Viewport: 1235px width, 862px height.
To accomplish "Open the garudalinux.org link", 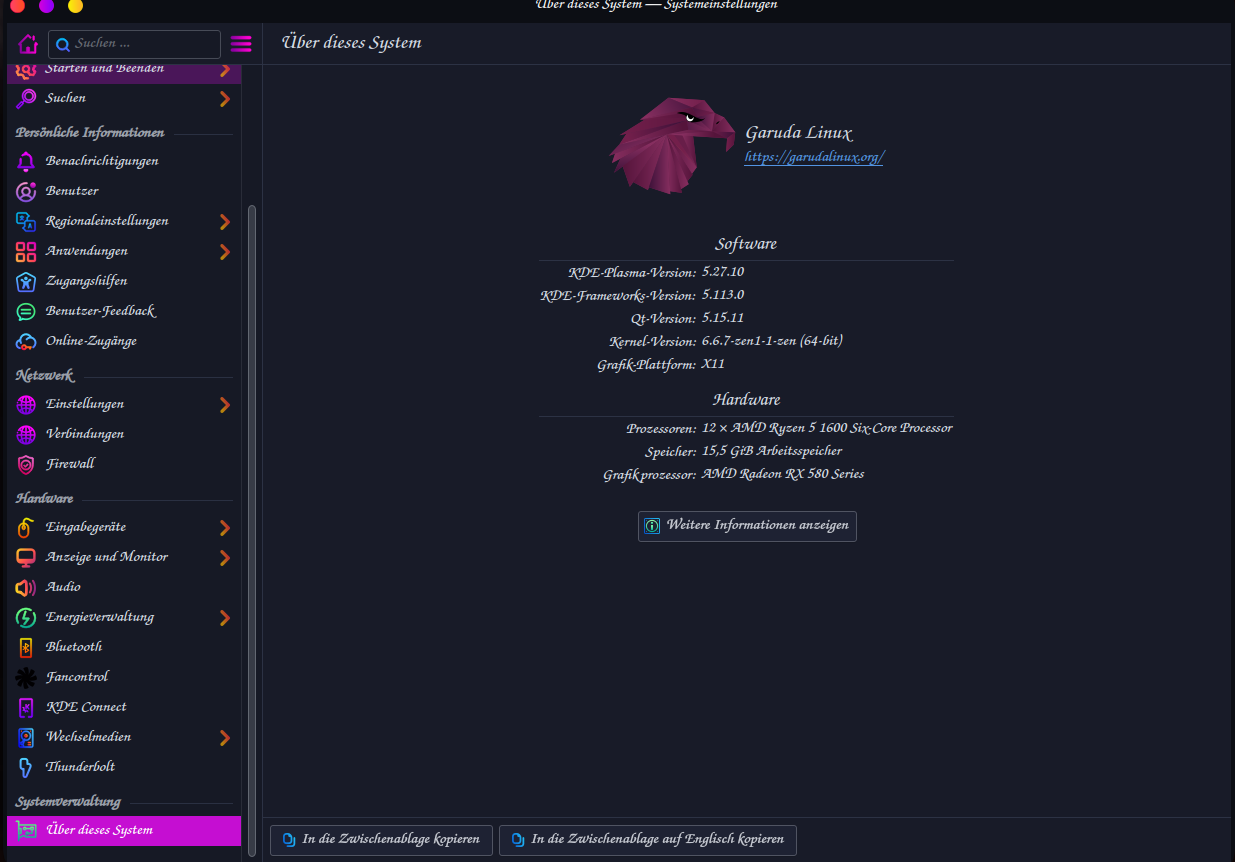I will [814, 157].
